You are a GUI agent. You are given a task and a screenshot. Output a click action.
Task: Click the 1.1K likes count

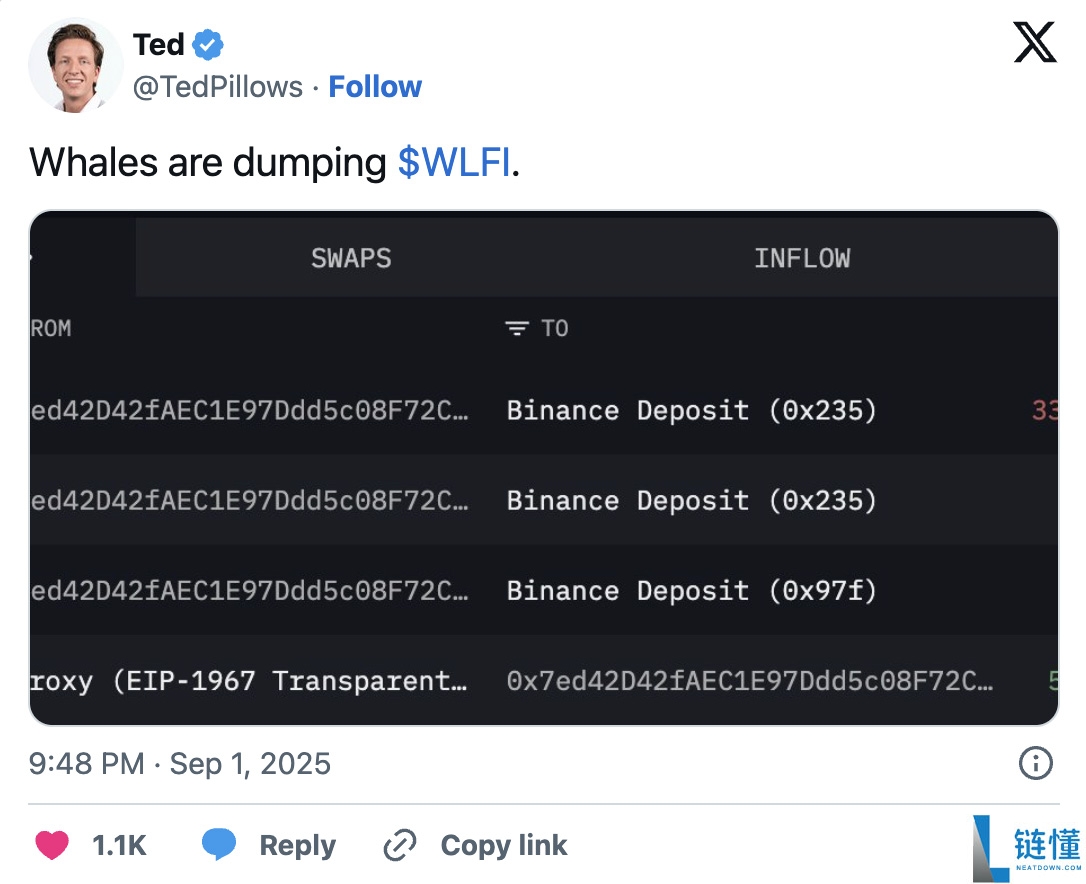coord(119,846)
